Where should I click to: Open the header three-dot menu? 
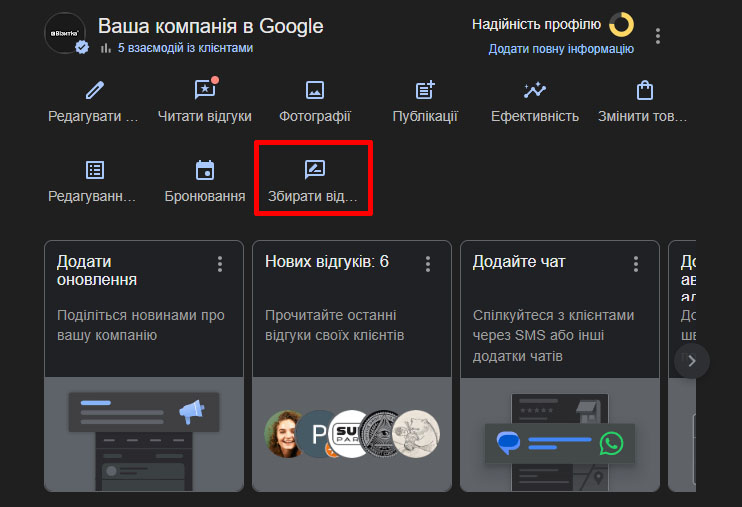click(x=658, y=36)
